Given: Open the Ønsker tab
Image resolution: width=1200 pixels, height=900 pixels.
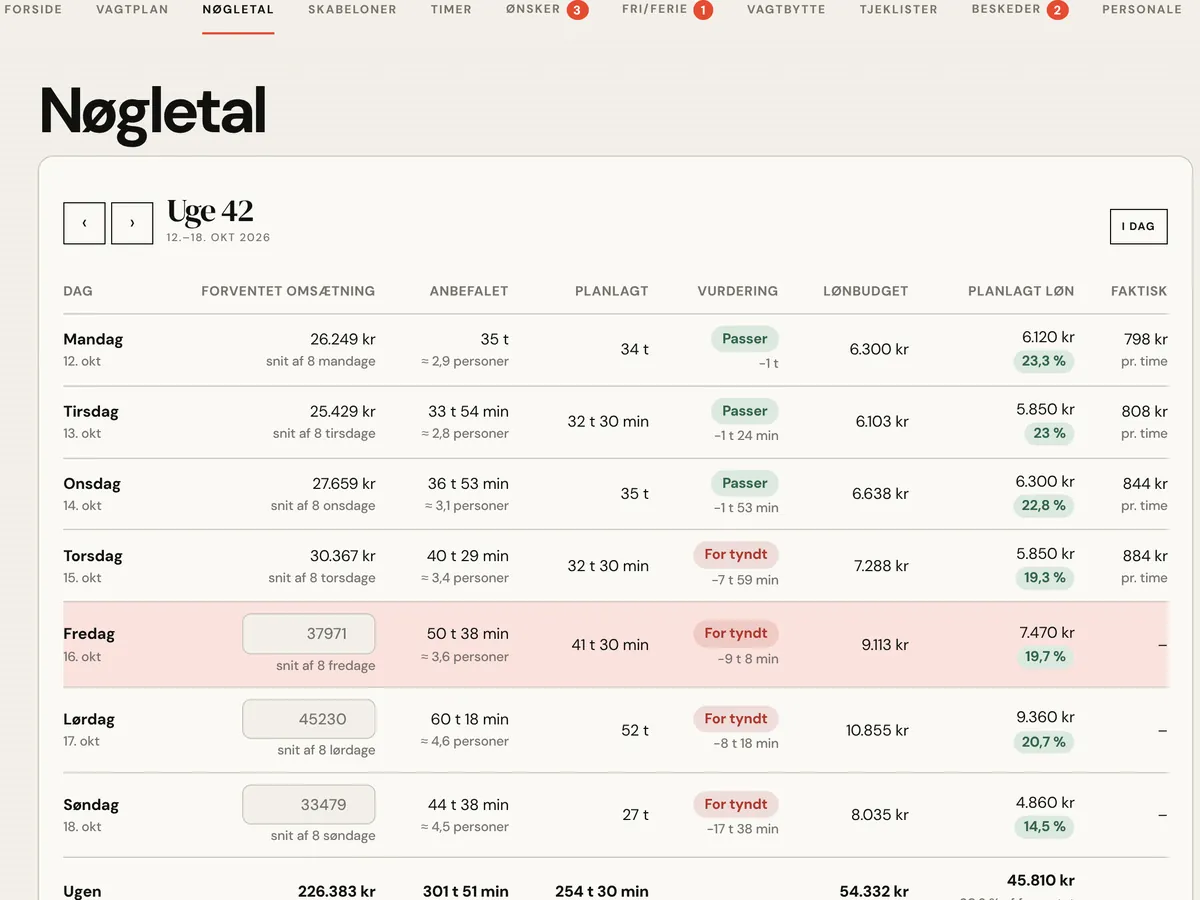Looking at the screenshot, I should click(533, 9).
